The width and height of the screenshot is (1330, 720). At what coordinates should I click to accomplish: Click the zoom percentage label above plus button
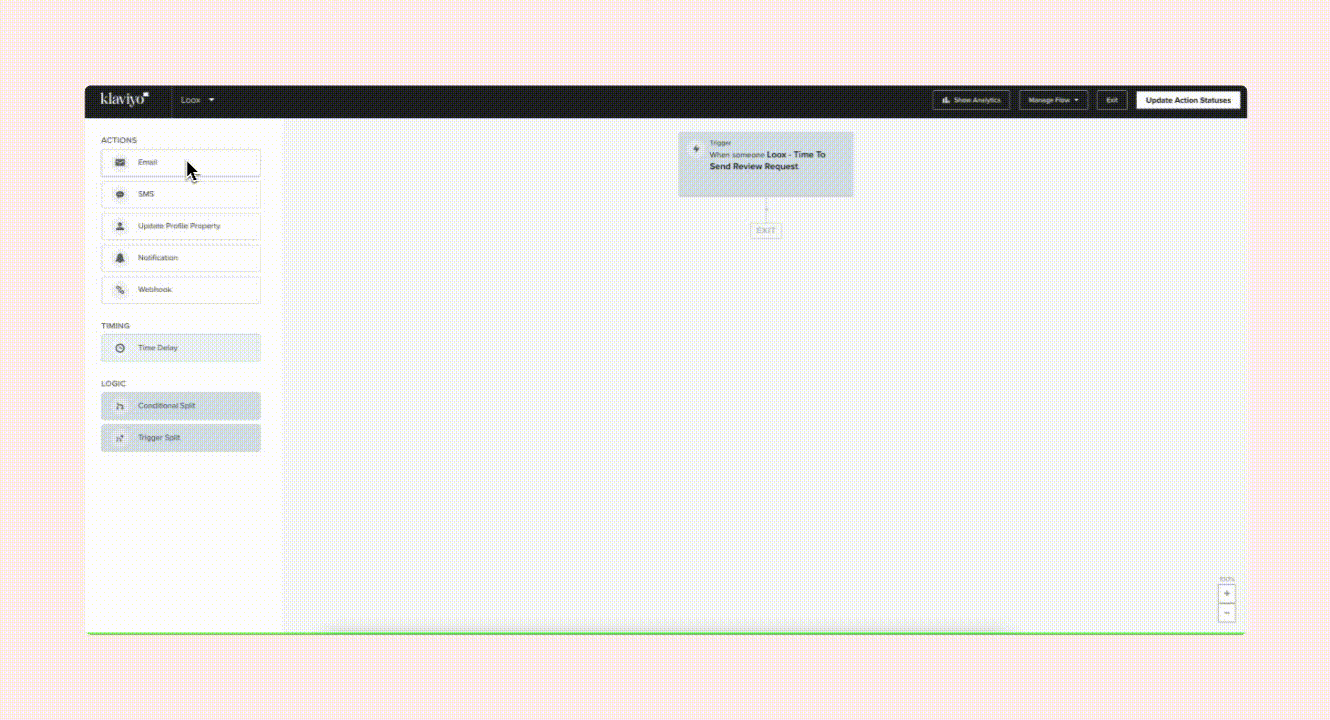[x=1226, y=579]
